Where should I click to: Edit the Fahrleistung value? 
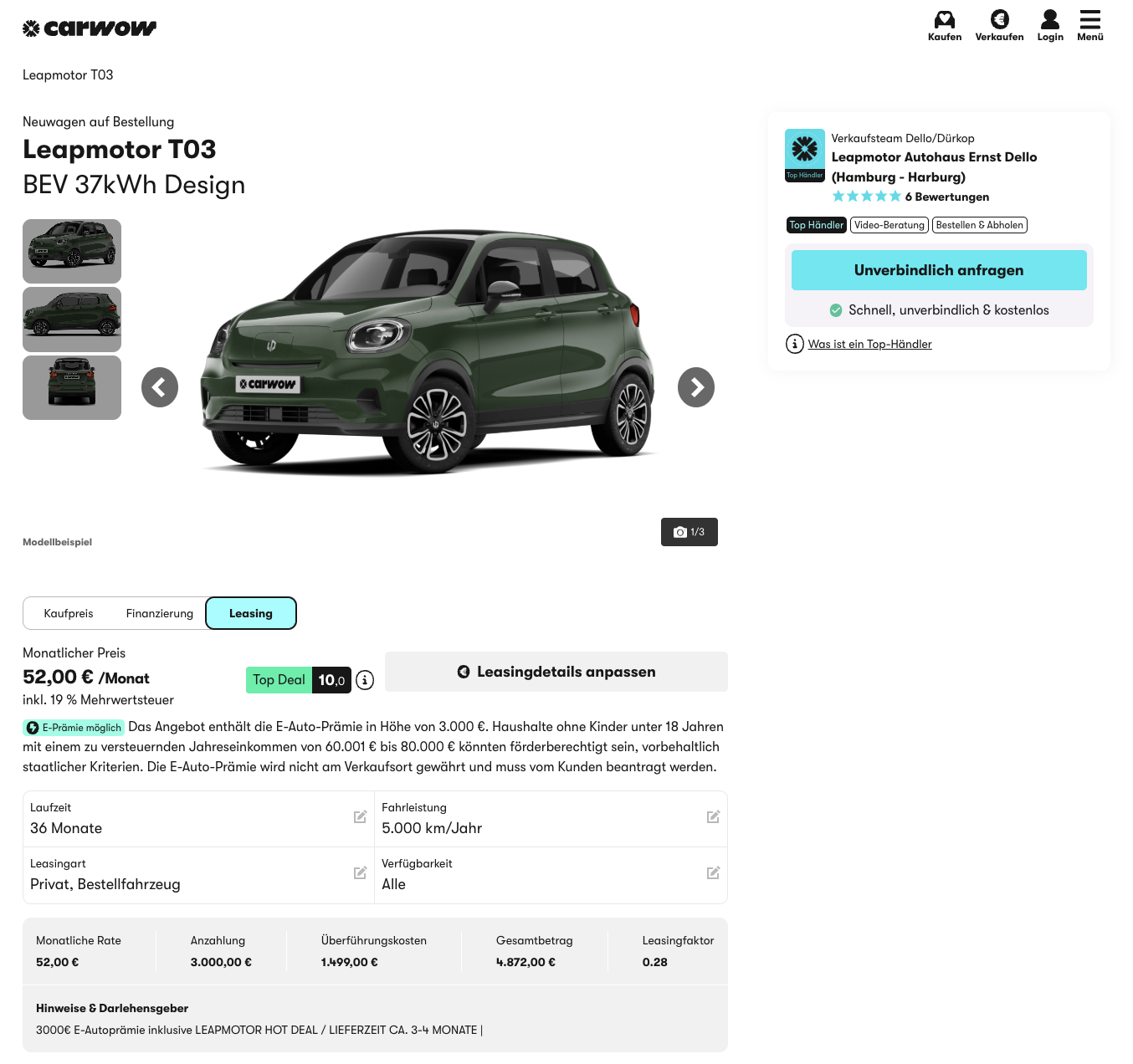(713, 817)
